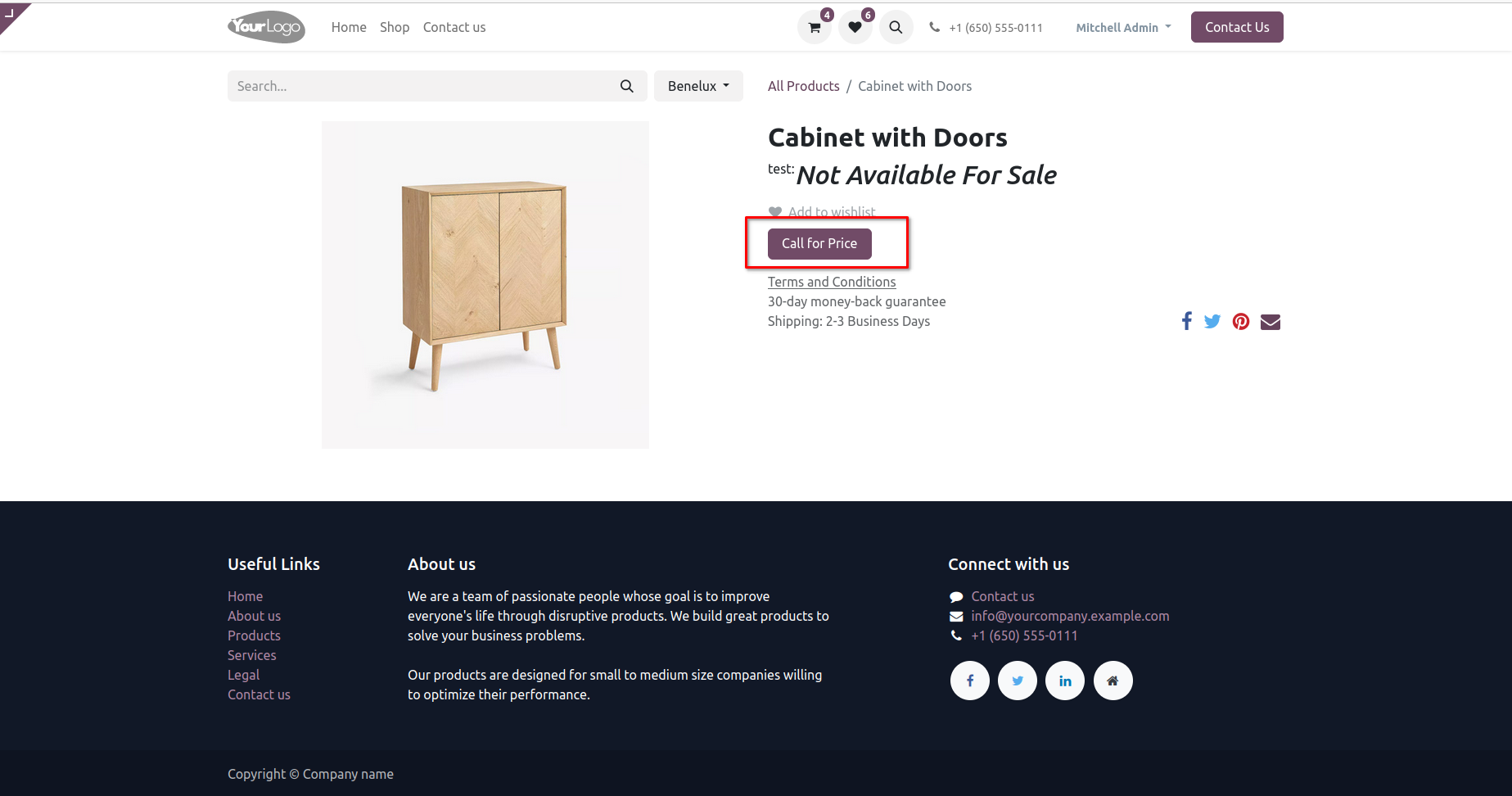Screen dimensions: 1512x796
Task: Submit search with magnifier button in search bar
Action: 627,86
